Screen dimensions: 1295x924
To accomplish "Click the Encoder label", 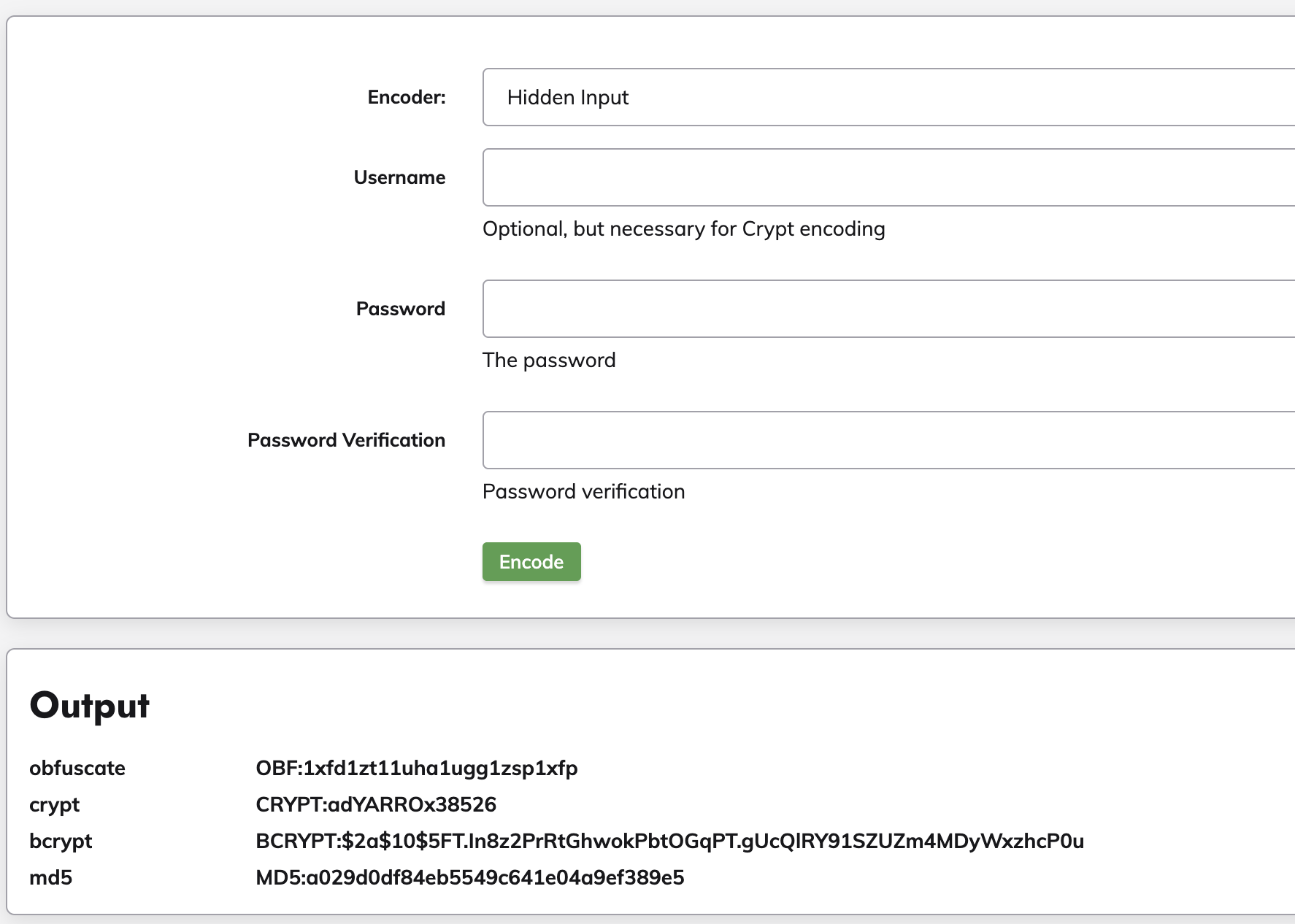I will [407, 97].
